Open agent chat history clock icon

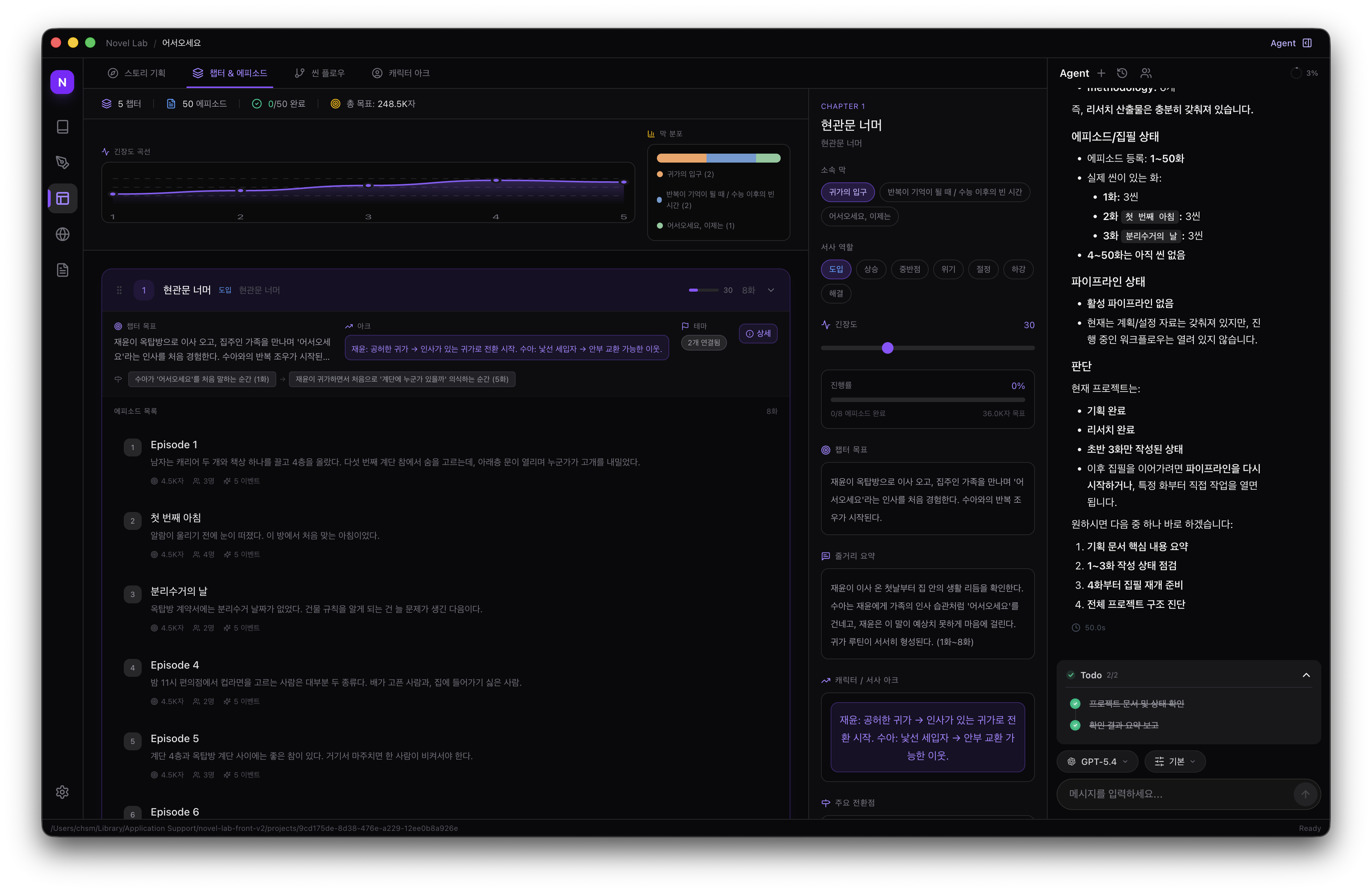pos(1122,73)
